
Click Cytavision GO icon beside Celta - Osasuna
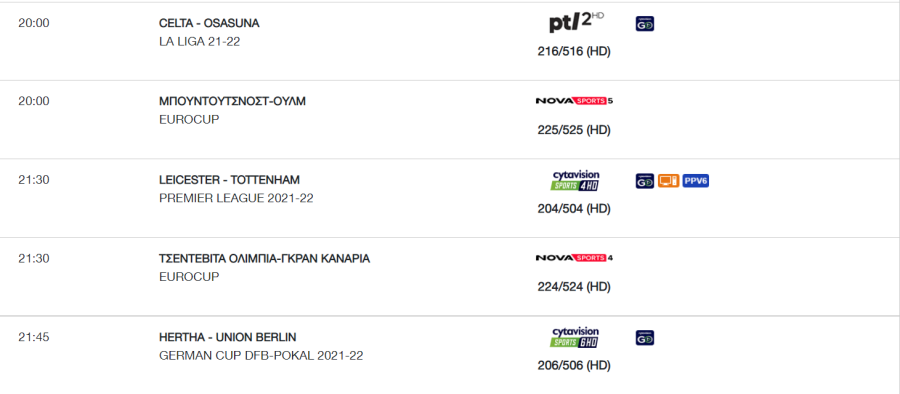[645, 24]
